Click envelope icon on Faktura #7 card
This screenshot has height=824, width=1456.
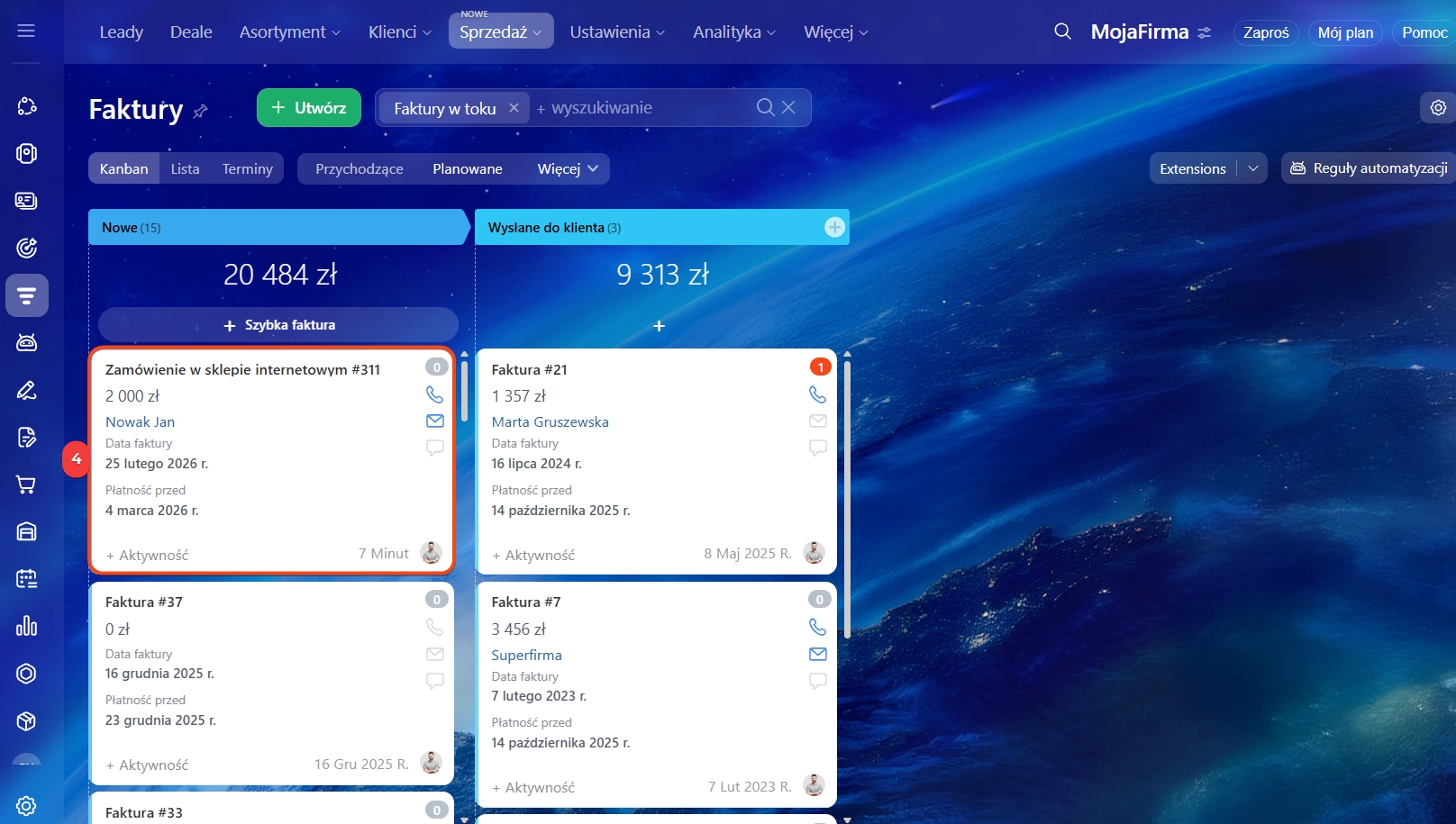[x=818, y=654]
